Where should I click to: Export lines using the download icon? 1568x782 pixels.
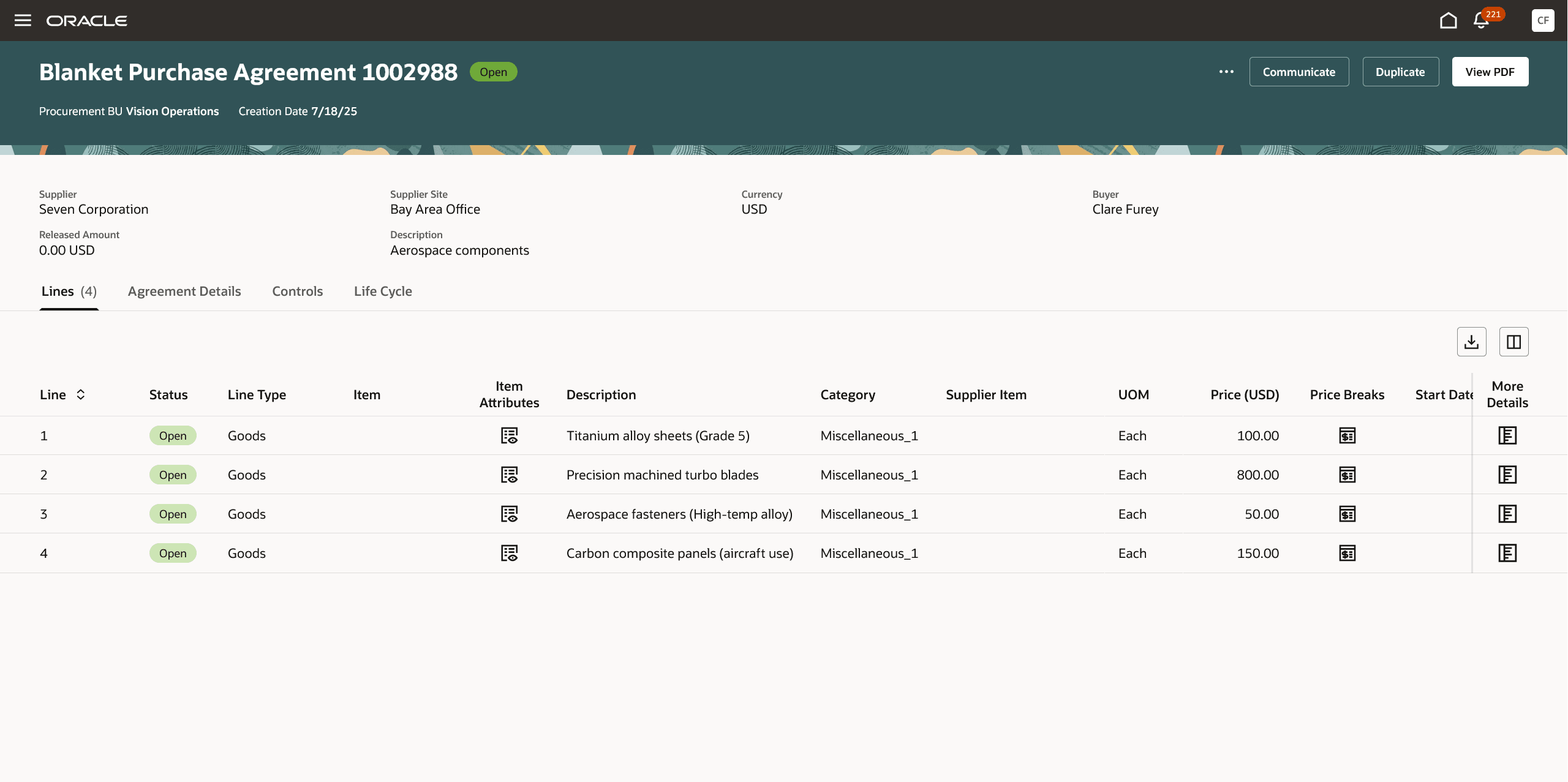coord(1471,342)
